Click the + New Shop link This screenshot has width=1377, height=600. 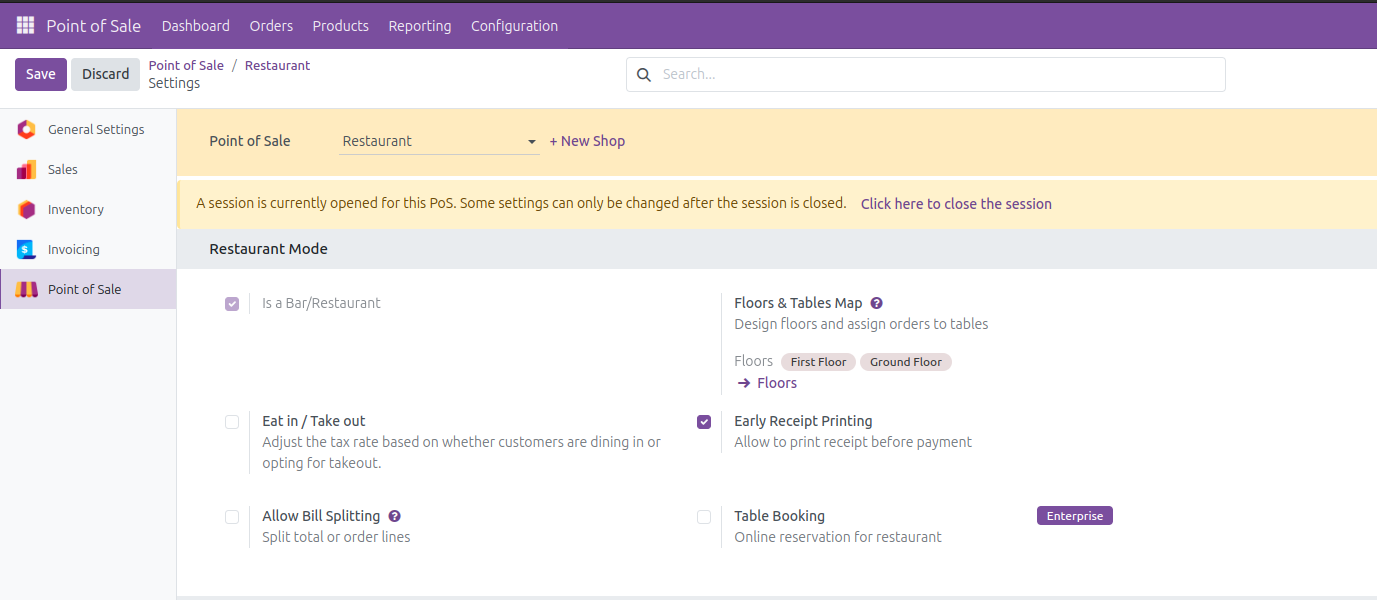point(587,140)
